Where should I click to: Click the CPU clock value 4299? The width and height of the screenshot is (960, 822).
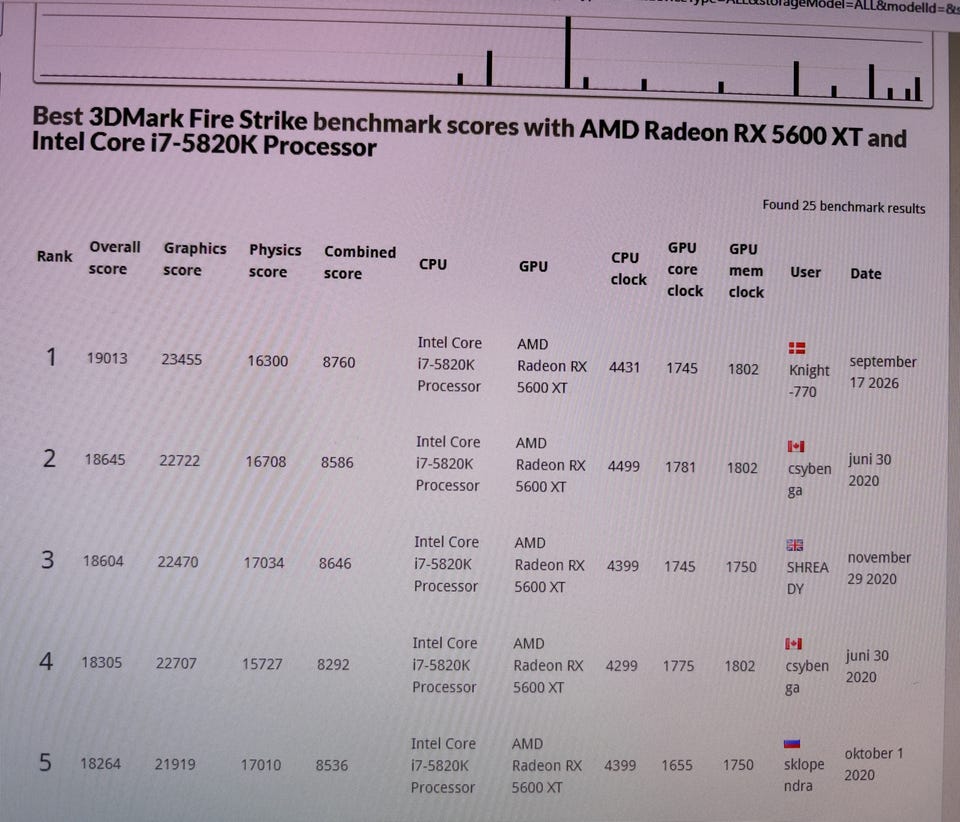click(621, 665)
